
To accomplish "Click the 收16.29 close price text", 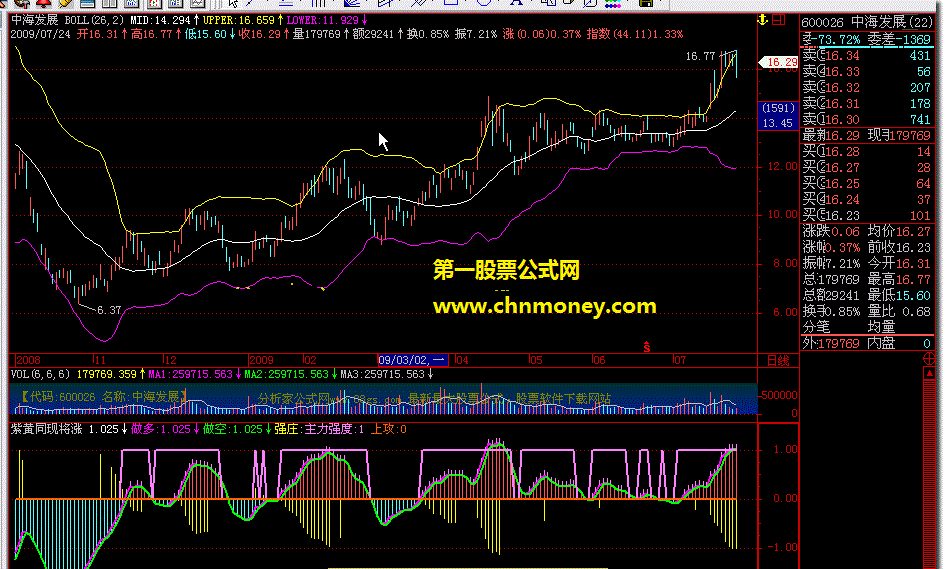I will tap(259, 34).
